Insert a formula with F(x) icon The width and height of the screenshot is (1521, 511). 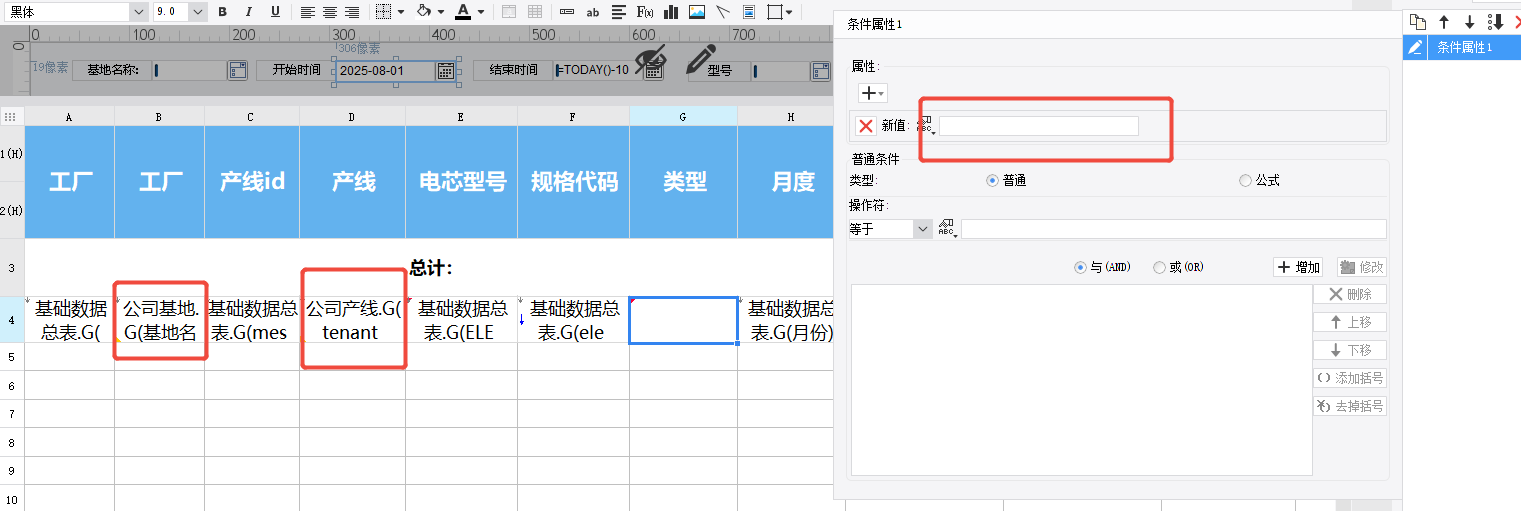tap(645, 12)
